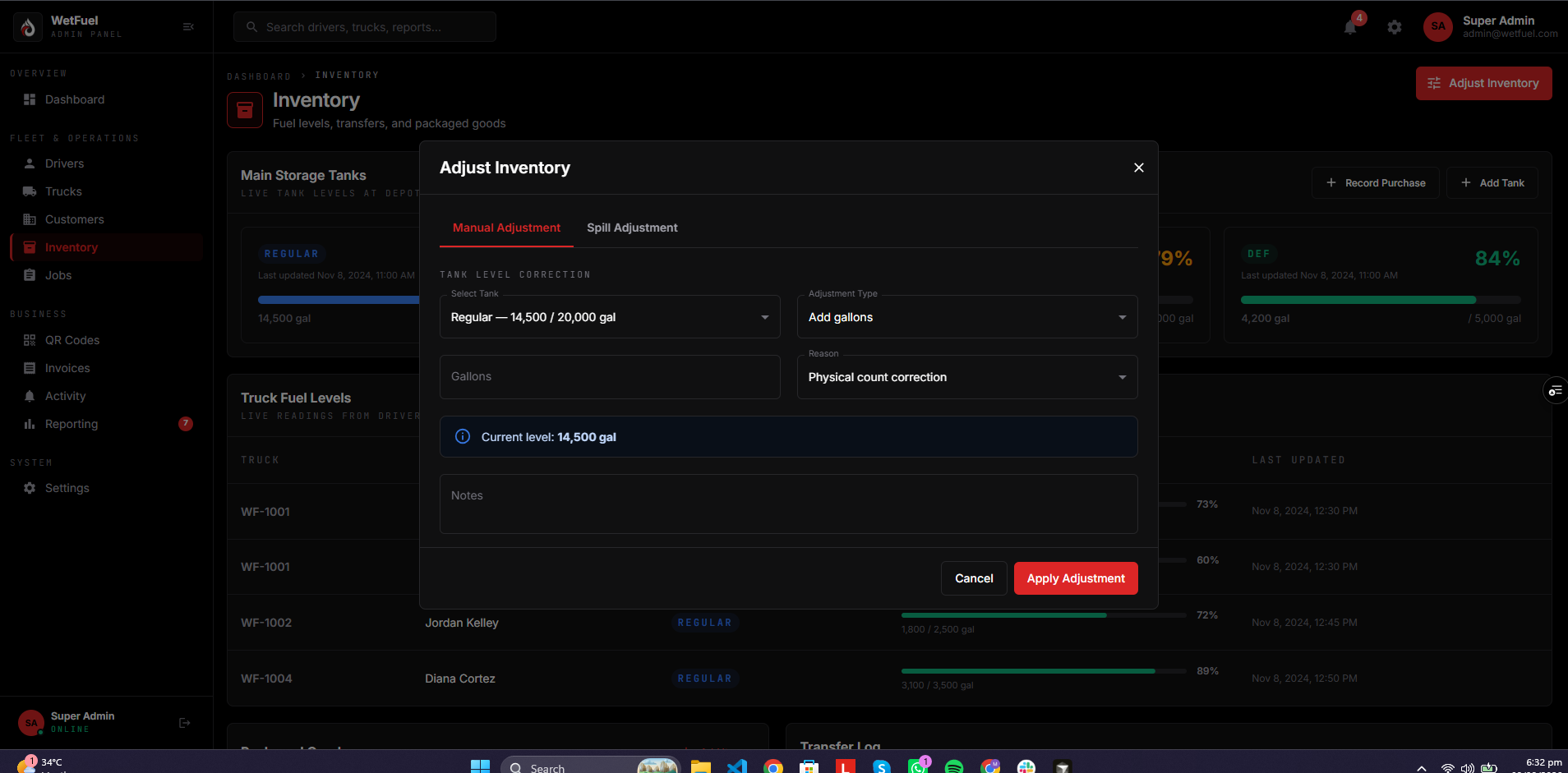Viewport: 1568px width, 773px height.
Task: Click the Jordan Kelley driver name
Action: [462, 623]
